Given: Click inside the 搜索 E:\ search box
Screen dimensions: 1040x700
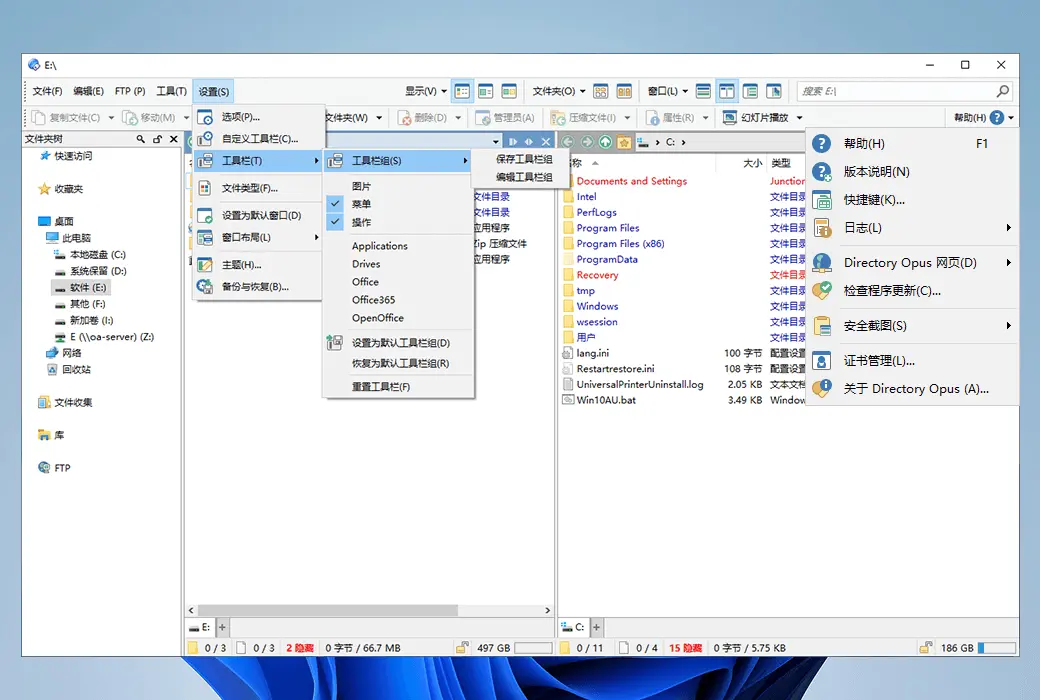Looking at the screenshot, I should pyautogui.click(x=900, y=91).
